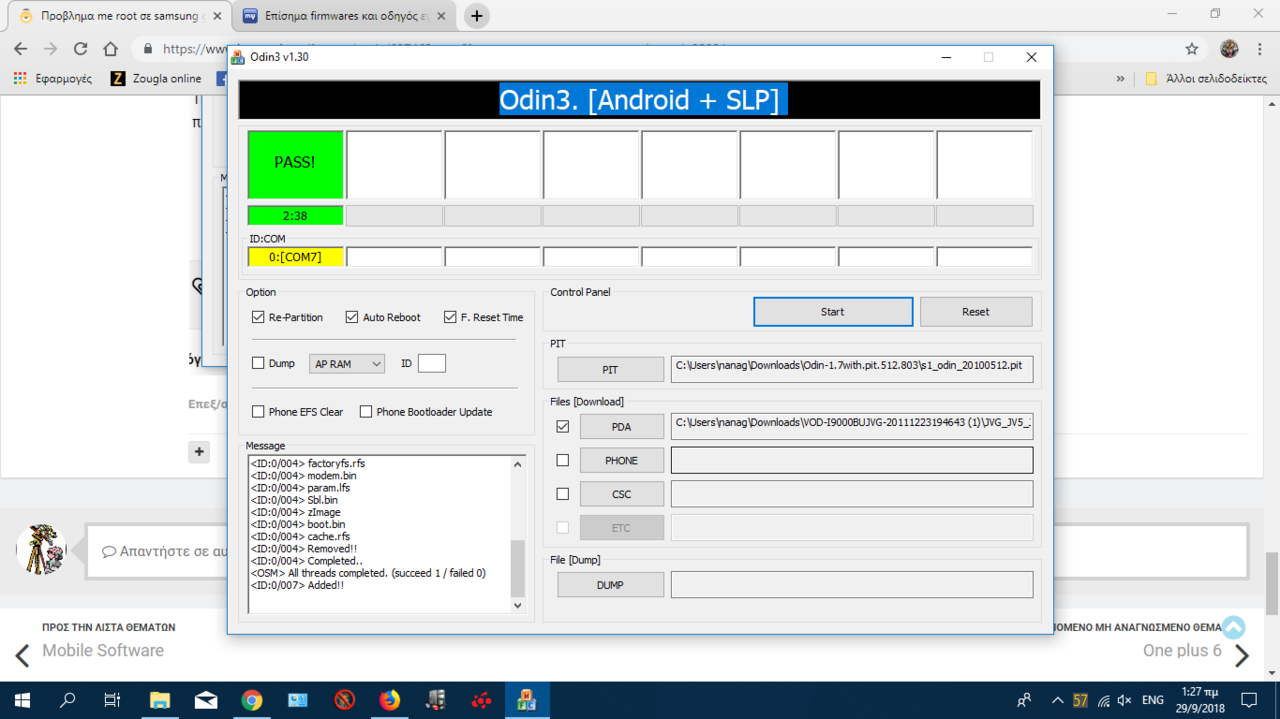This screenshot has width=1280, height=719.
Task: Bookmark page with the star icon
Action: (1192, 48)
